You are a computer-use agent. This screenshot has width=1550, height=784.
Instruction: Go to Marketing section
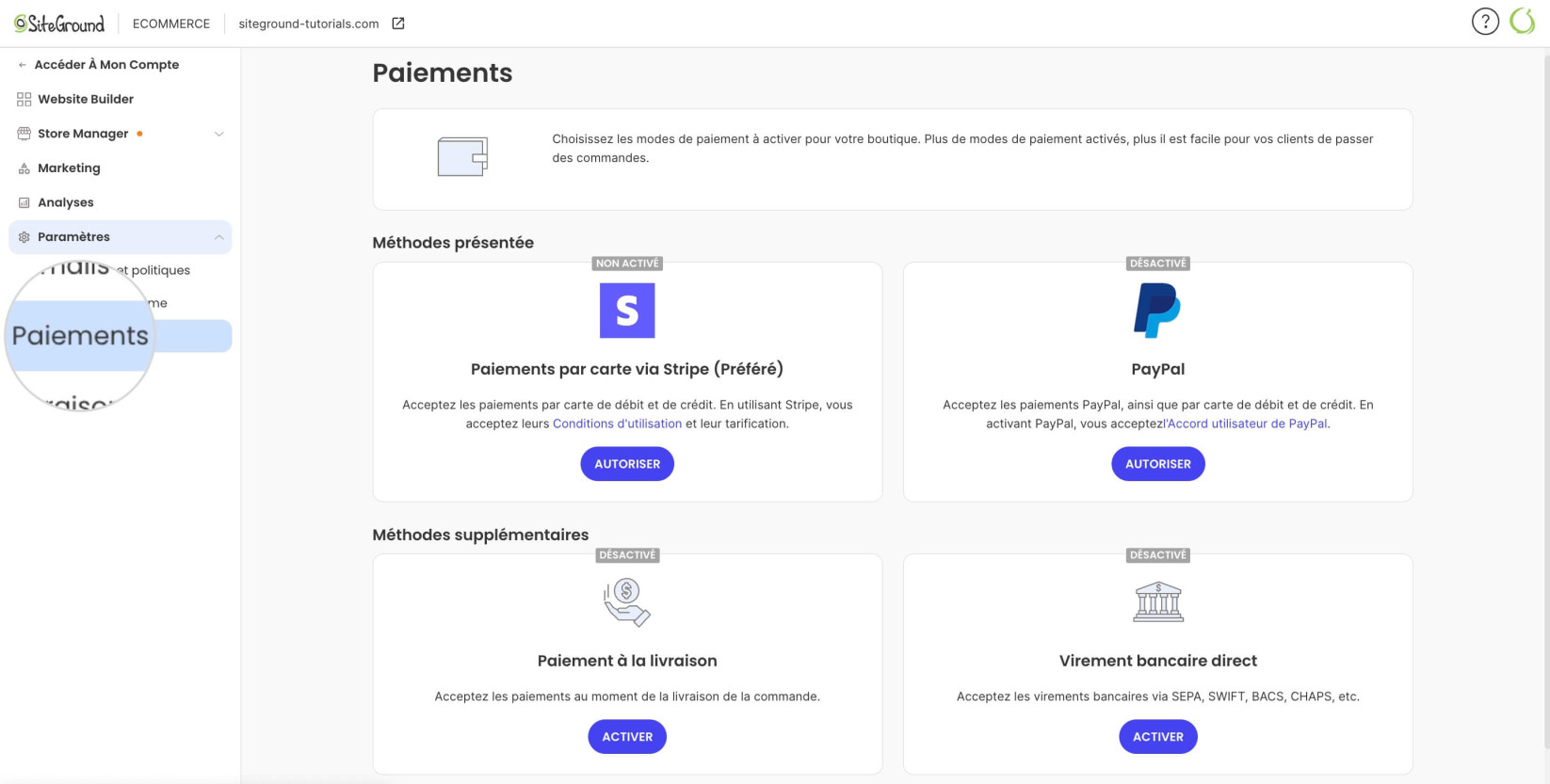click(x=69, y=168)
